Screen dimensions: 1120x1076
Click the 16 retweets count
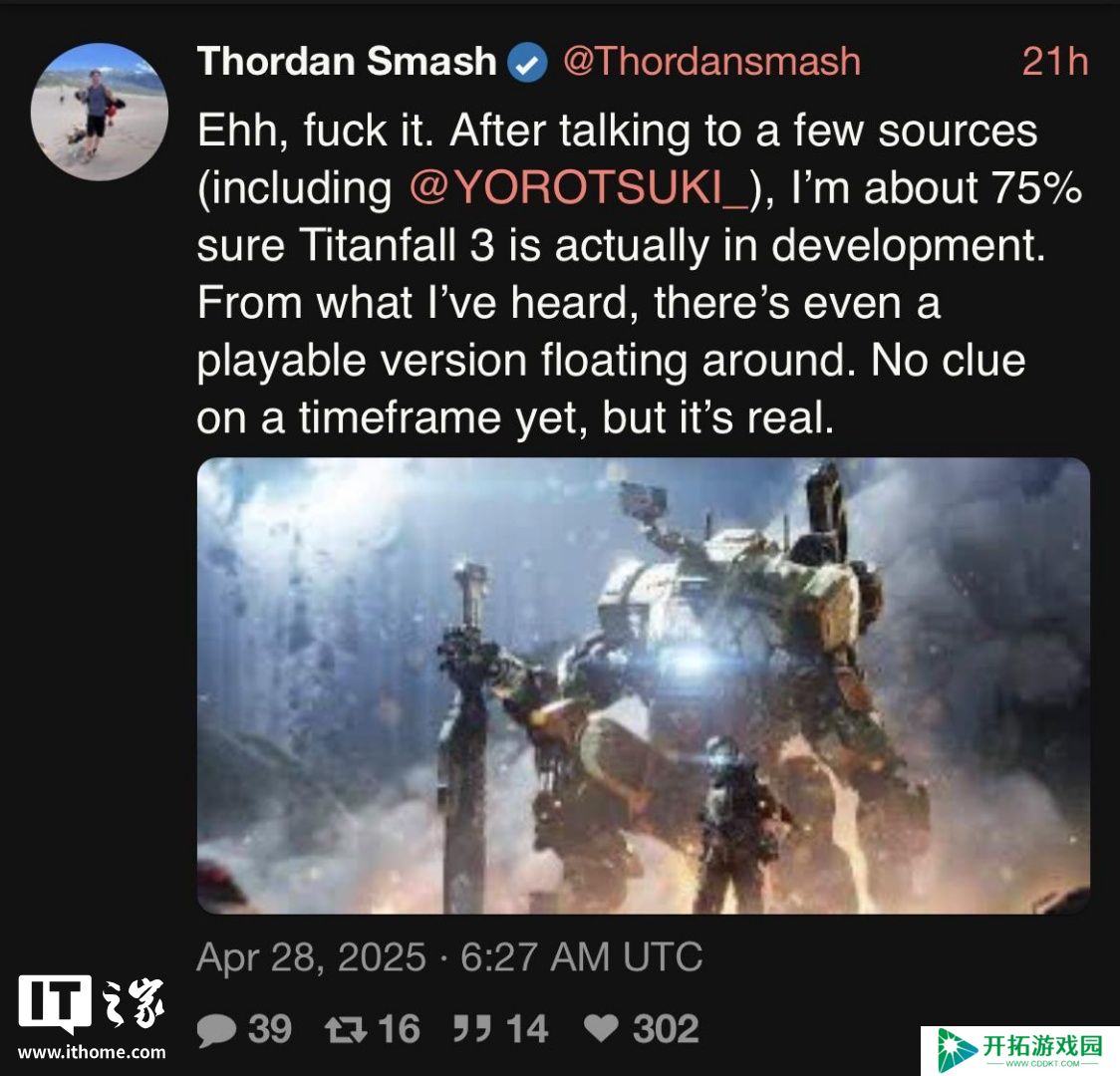(x=399, y=1029)
